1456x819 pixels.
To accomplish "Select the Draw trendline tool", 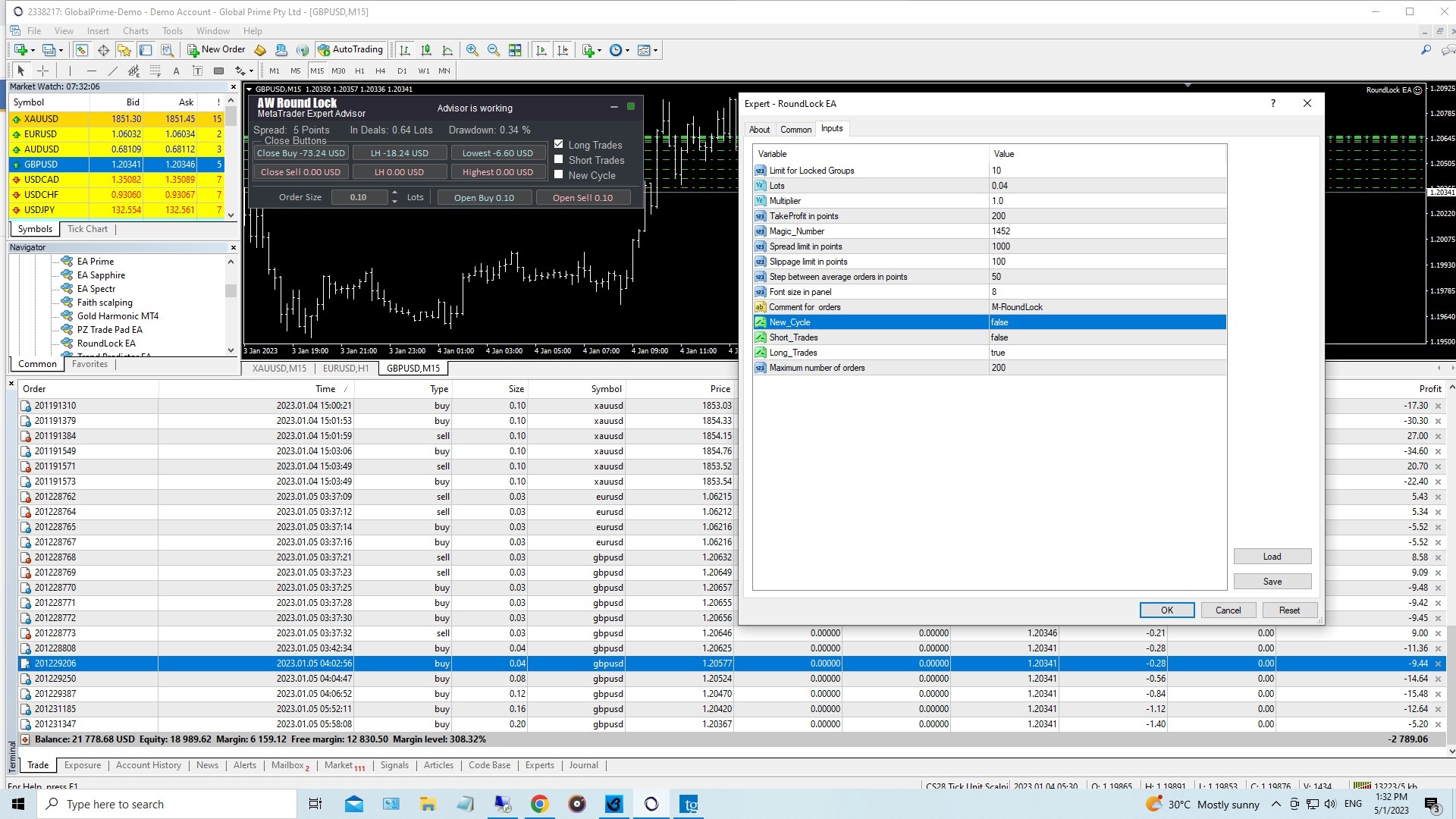I will point(113,71).
